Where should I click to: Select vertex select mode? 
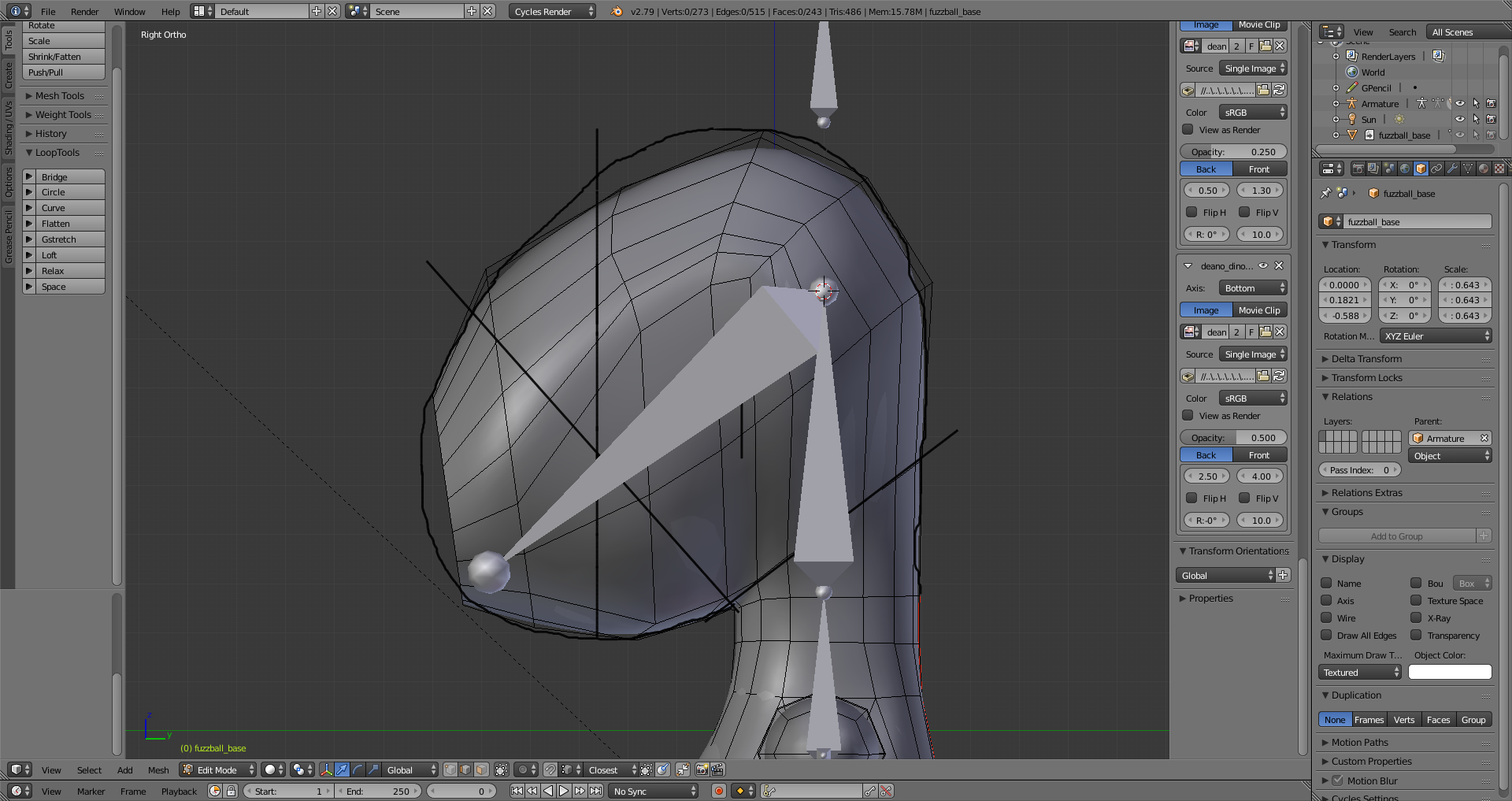[450, 769]
